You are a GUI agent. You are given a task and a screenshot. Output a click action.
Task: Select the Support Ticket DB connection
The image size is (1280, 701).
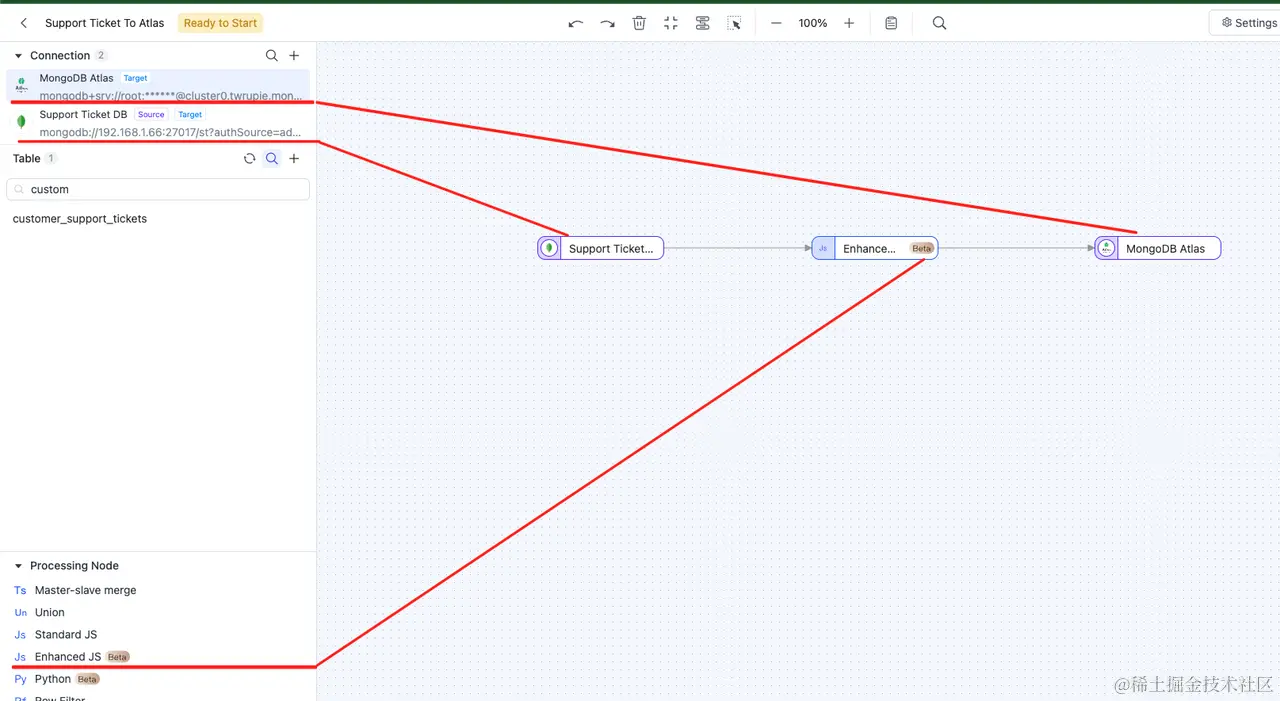[160, 123]
